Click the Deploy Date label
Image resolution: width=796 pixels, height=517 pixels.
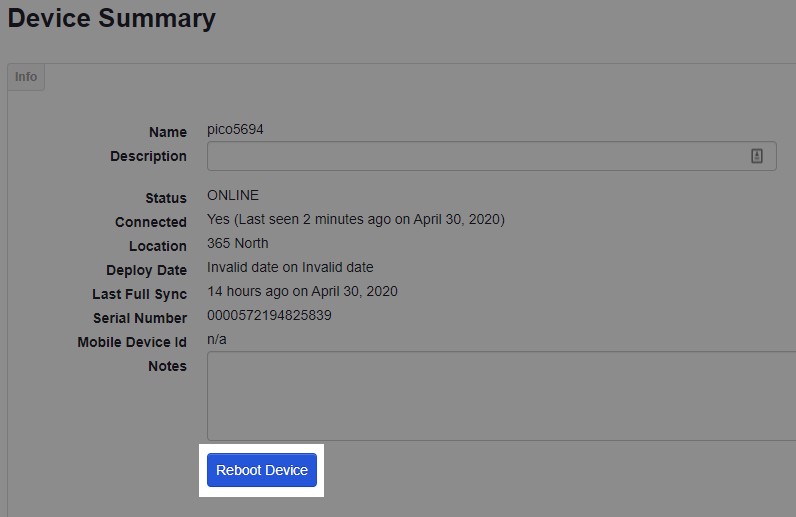pyautogui.click(x=146, y=270)
